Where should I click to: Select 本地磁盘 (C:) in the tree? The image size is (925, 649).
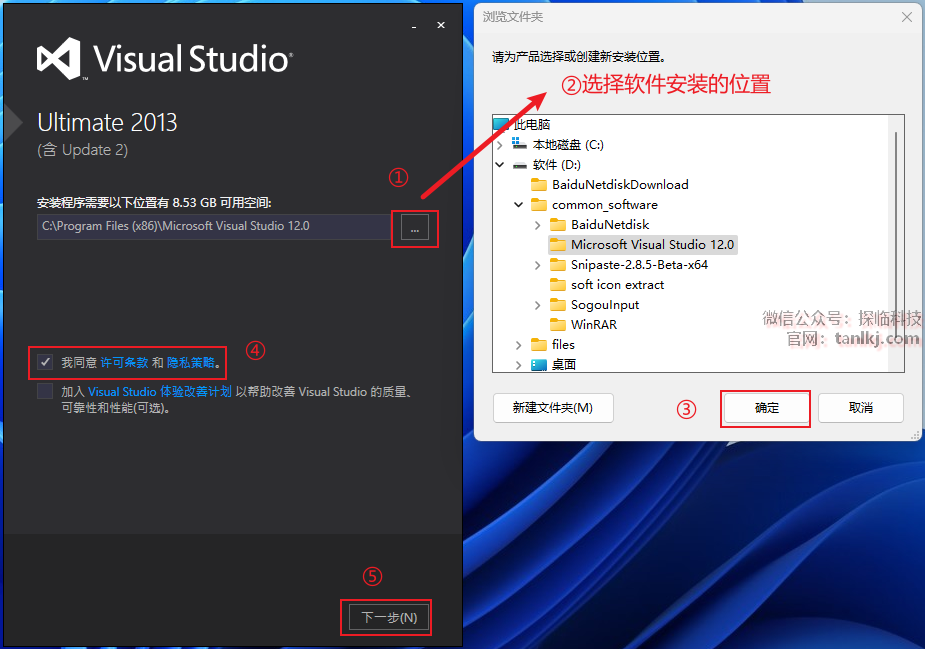568,145
